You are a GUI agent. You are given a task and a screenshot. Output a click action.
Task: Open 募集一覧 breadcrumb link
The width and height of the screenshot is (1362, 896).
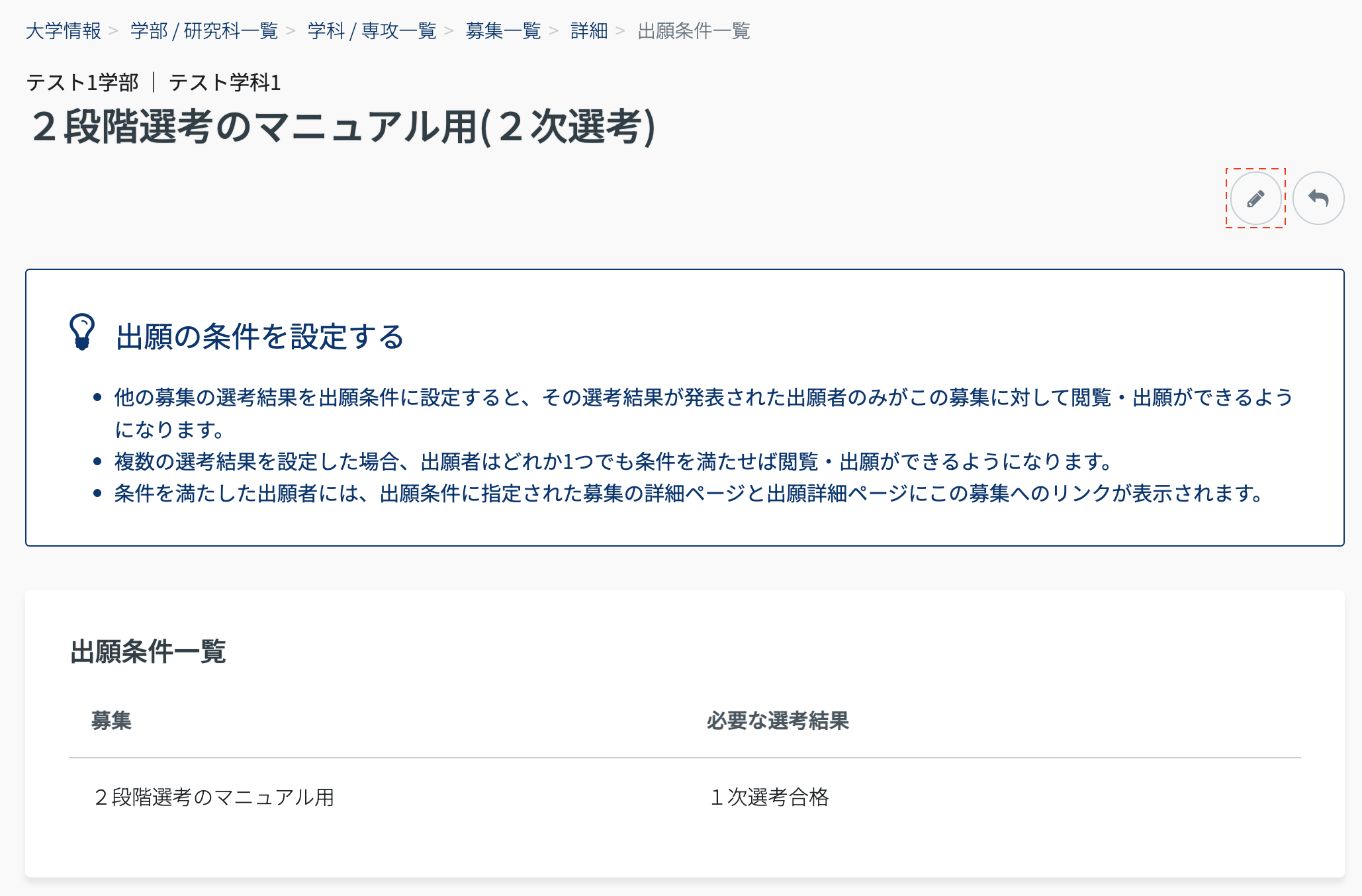503,31
